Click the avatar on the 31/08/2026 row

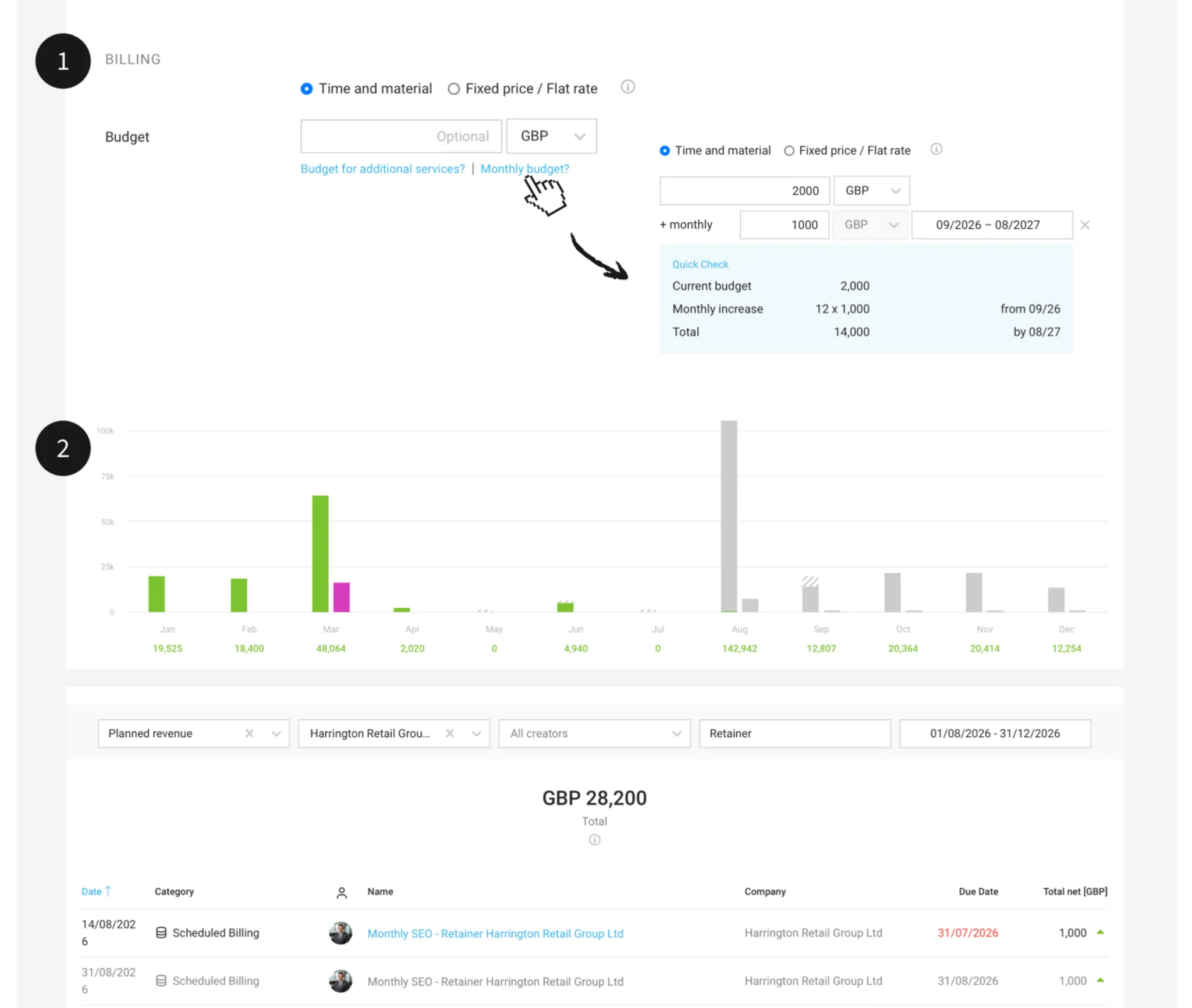pyautogui.click(x=340, y=981)
